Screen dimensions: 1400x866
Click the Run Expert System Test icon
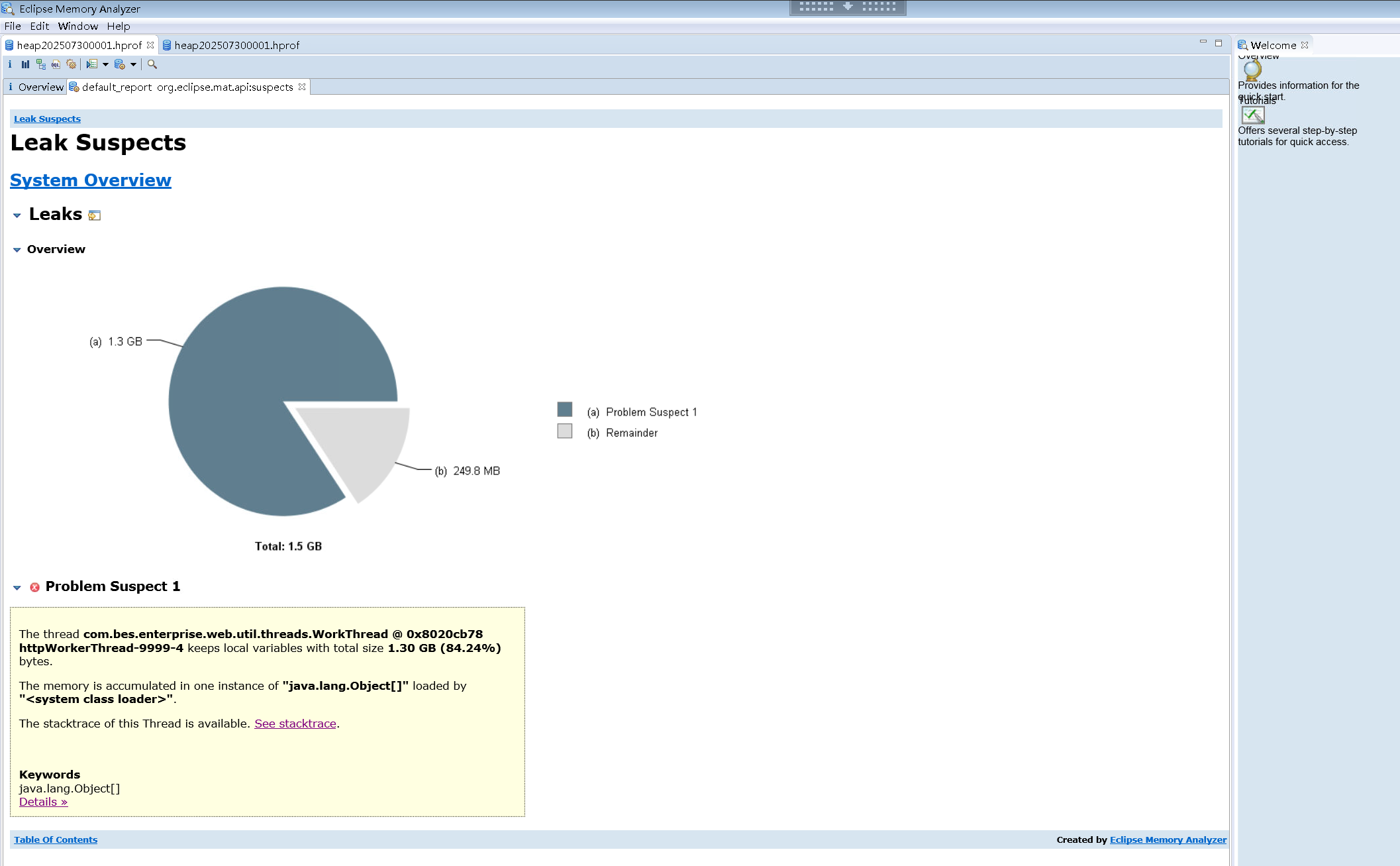(92, 64)
